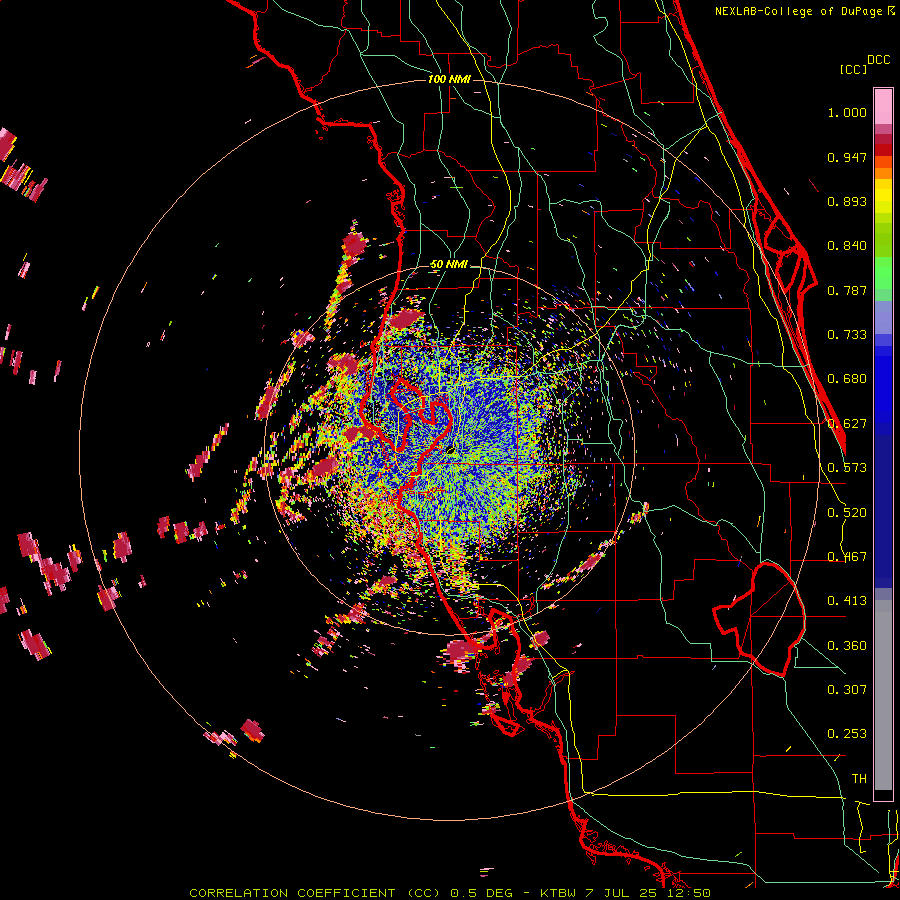Pick the dark navy color bar segment
Image resolution: width=900 pixels, height=900 pixels.
pyautogui.click(x=883, y=511)
